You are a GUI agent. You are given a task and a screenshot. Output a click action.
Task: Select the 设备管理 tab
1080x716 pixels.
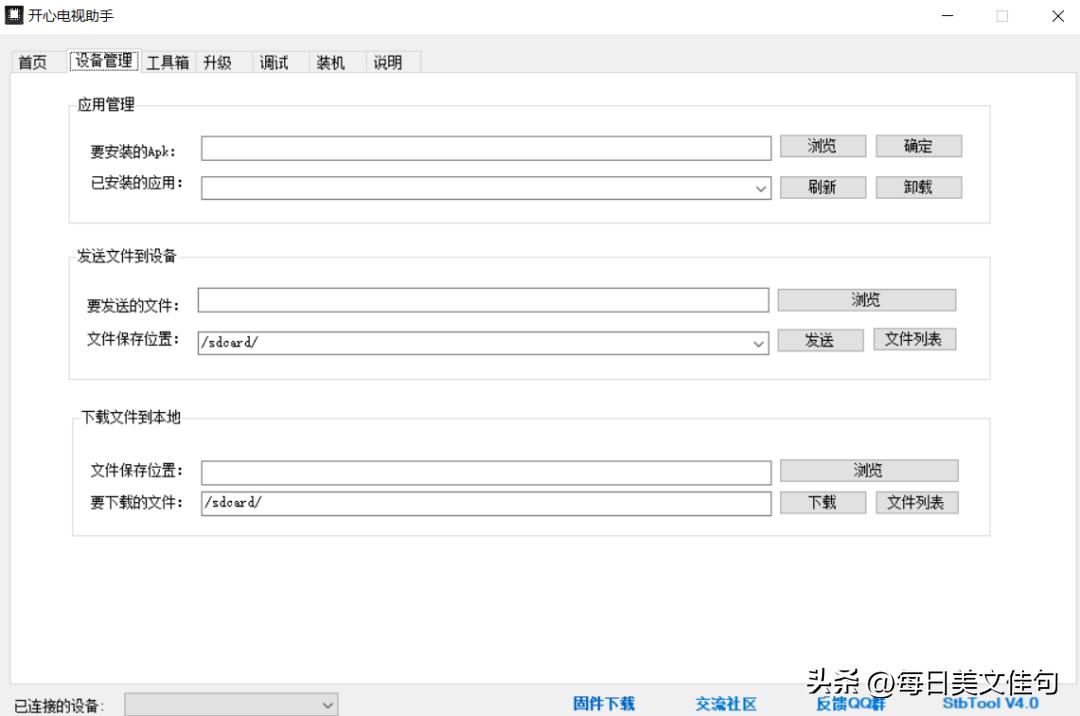pos(104,61)
